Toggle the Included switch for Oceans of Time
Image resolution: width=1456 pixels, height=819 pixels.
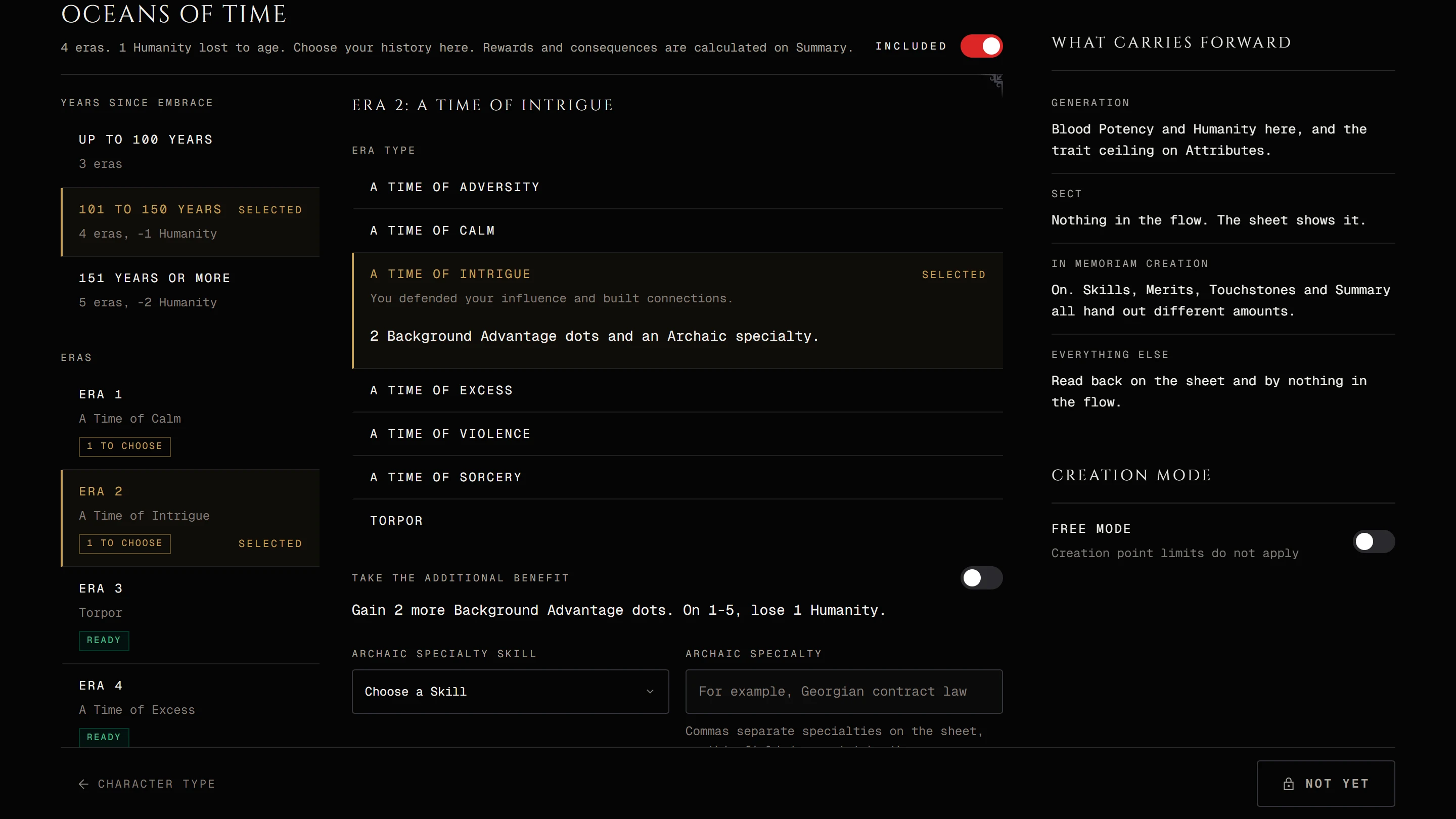981,47
